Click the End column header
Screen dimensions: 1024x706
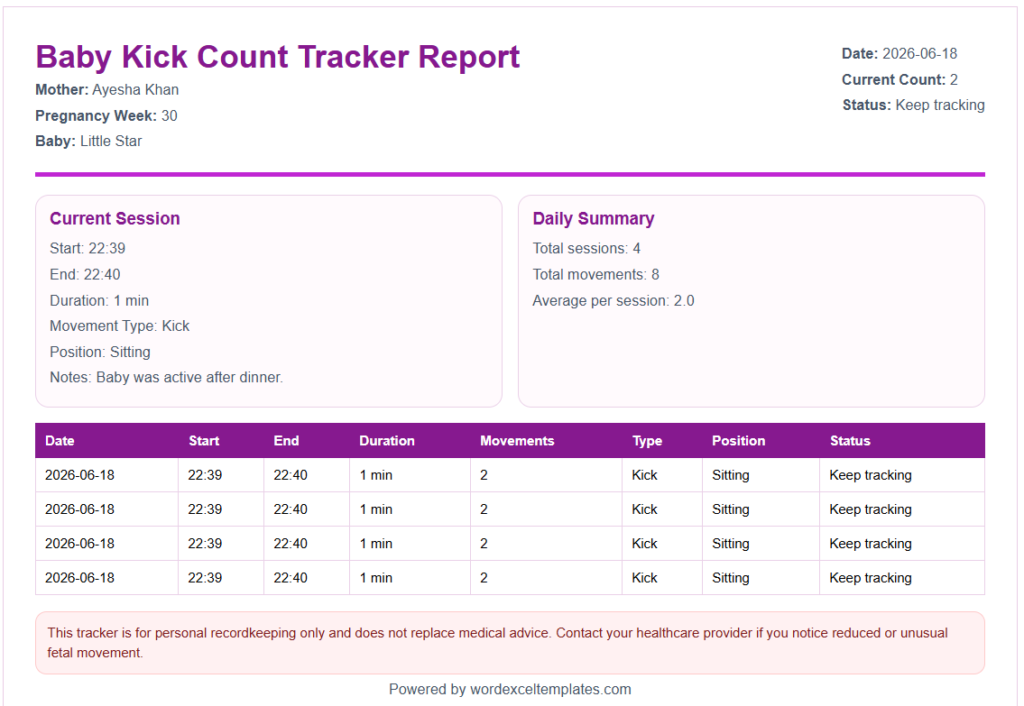(x=286, y=441)
